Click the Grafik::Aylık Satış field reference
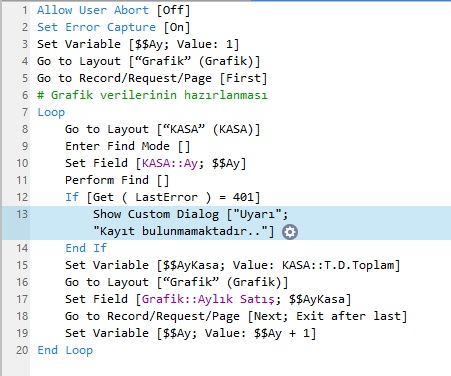This screenshot has height=376, width=451. (208, 299)
